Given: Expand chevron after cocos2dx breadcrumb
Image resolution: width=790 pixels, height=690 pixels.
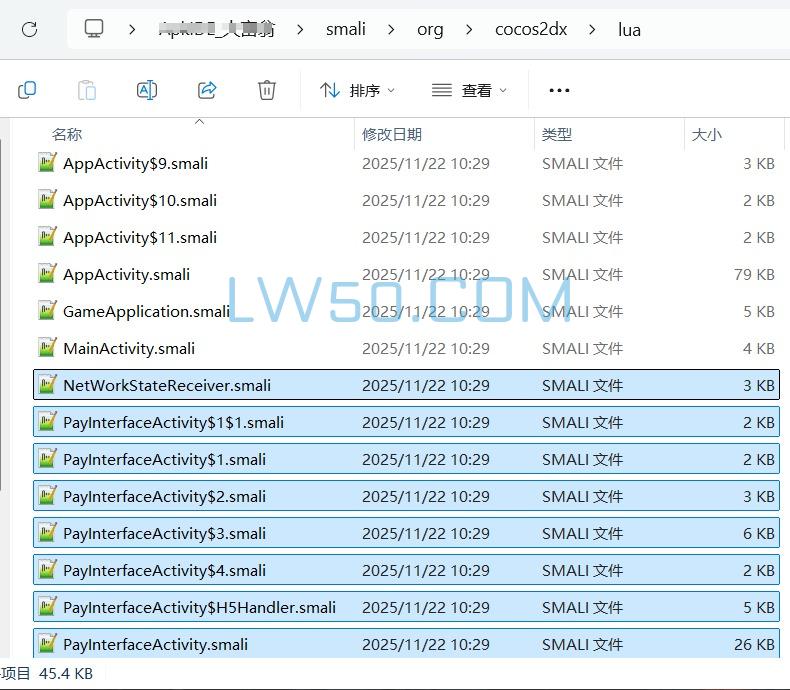Looking at the screenshot, I should (x=592, y=30).
